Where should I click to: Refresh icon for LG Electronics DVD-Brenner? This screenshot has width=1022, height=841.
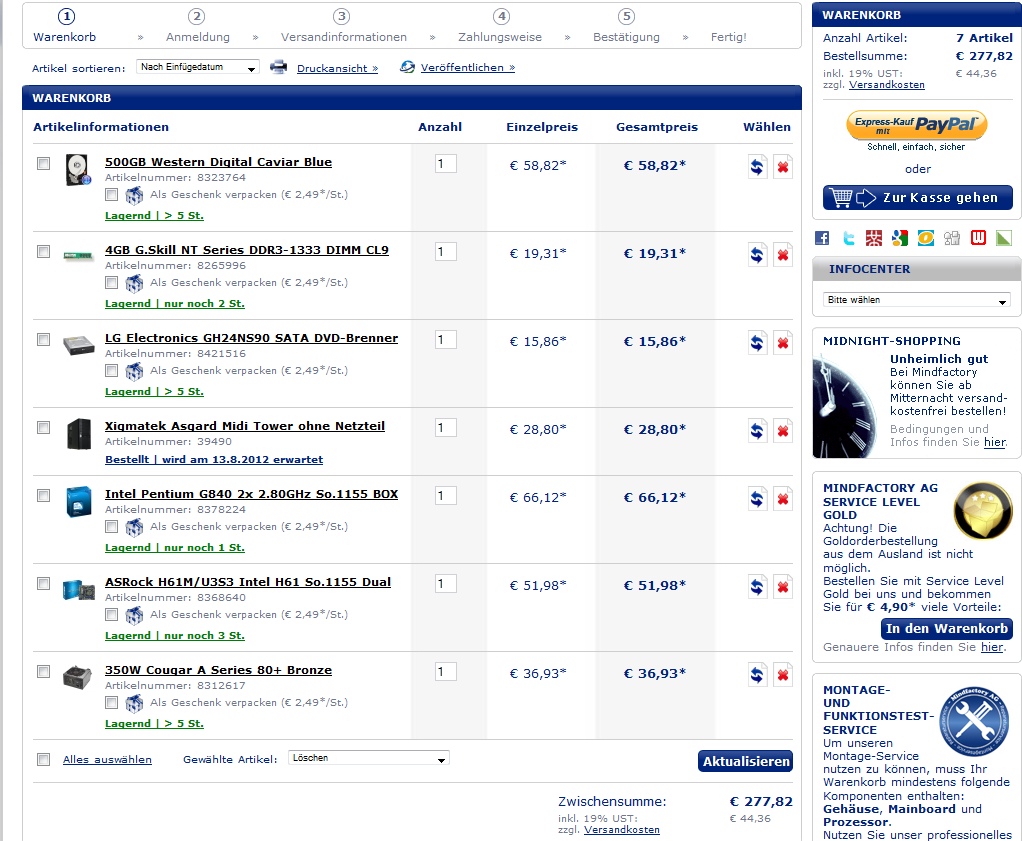(757, 343)
